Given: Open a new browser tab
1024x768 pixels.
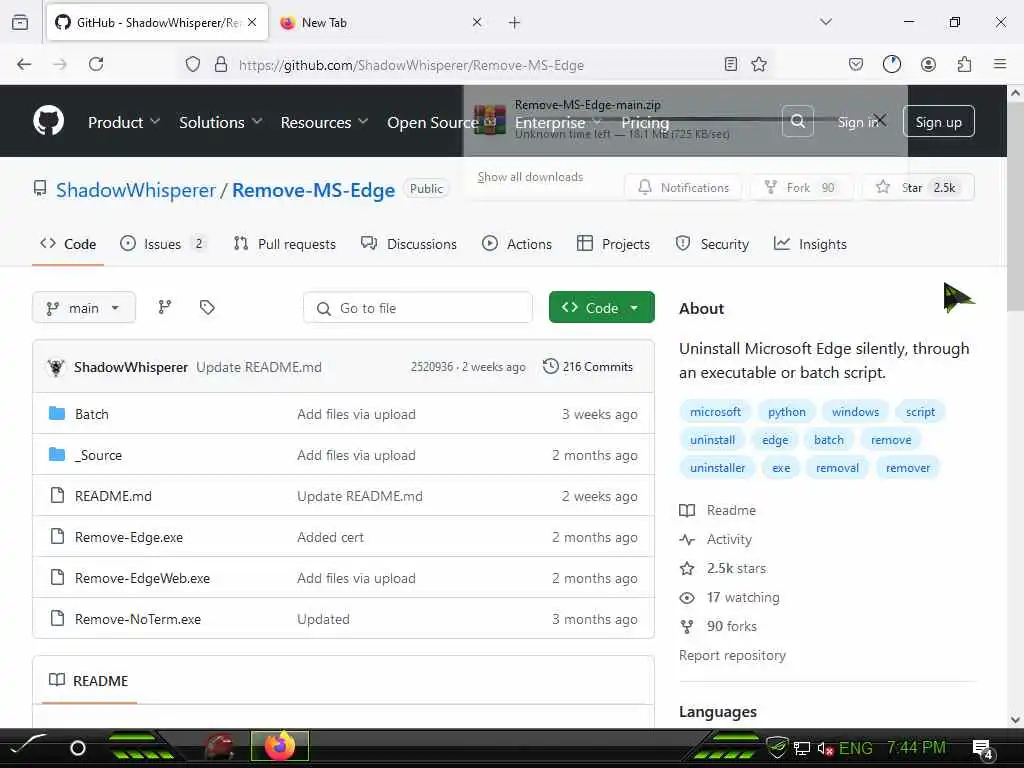Looking at the screenshot, I should click(514, 22).
